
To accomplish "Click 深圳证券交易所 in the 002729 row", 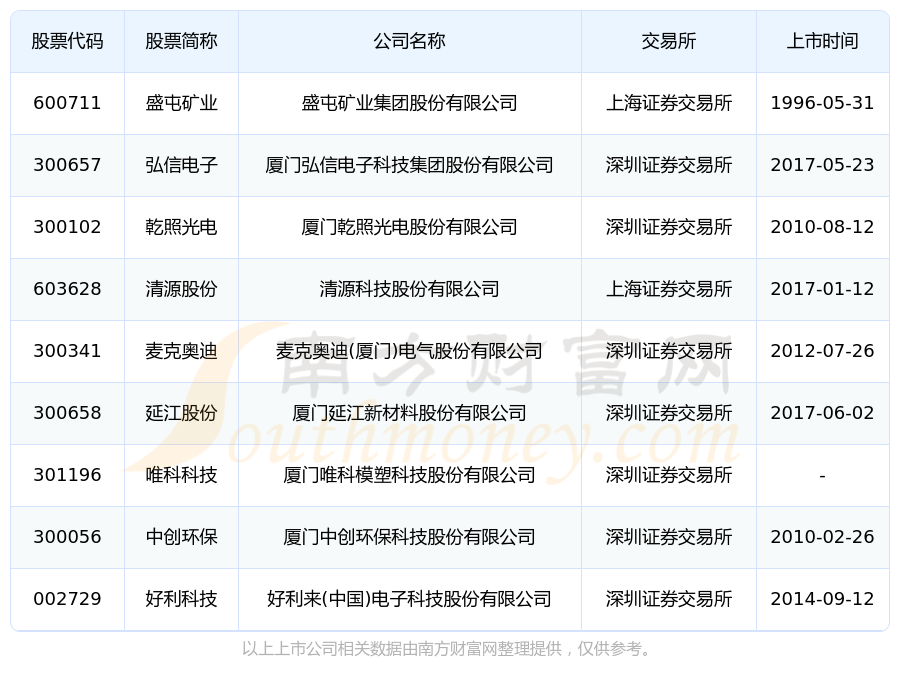I will tap(669, 599).
